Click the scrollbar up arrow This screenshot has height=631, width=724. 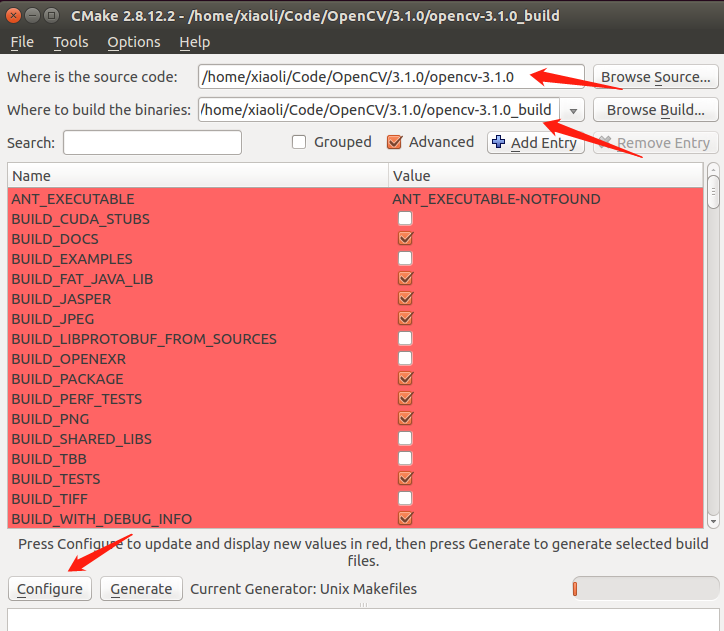click(713, 168)
